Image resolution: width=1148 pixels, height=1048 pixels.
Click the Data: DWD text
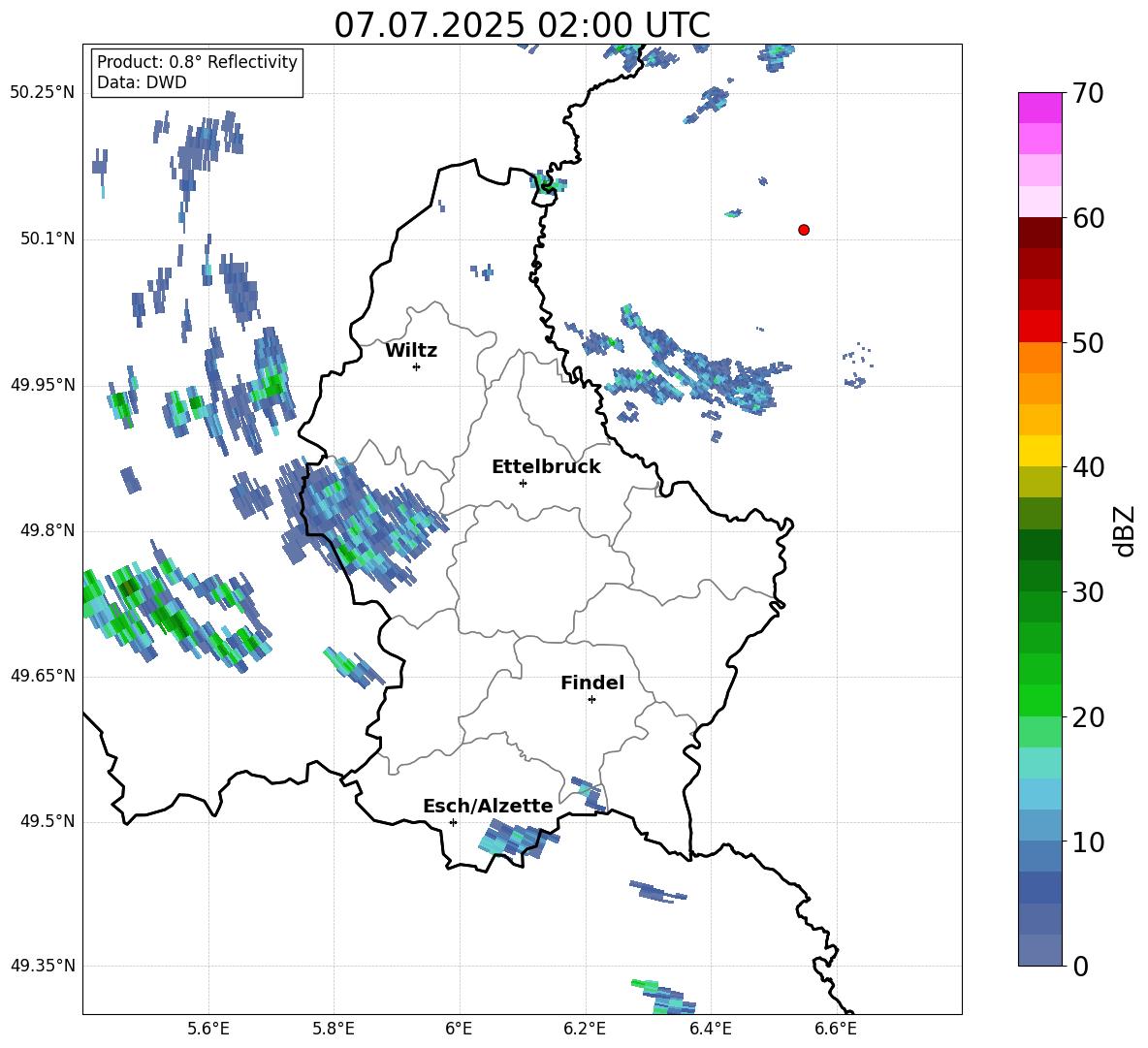click(x=142, y=82)
